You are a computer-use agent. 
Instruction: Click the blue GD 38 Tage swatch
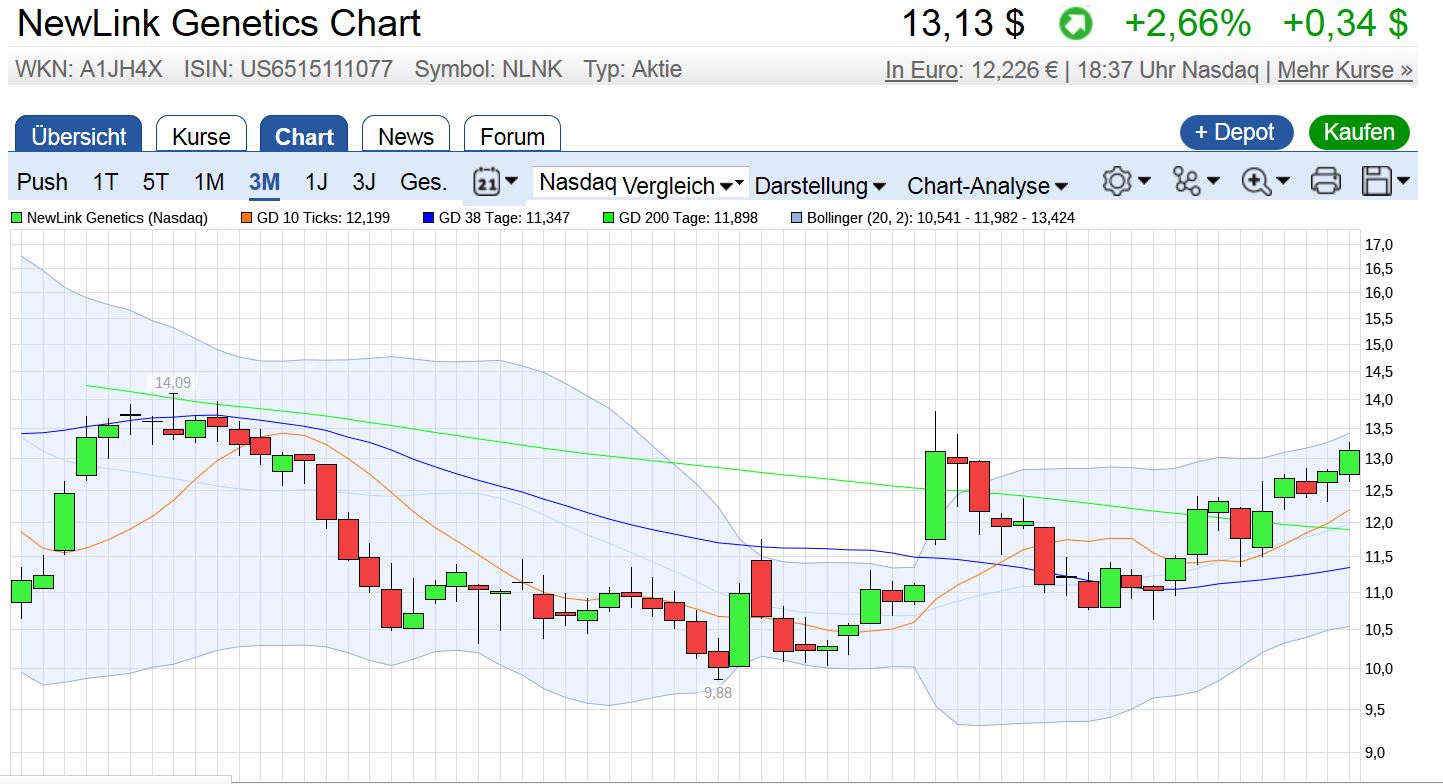coord(429,217)
